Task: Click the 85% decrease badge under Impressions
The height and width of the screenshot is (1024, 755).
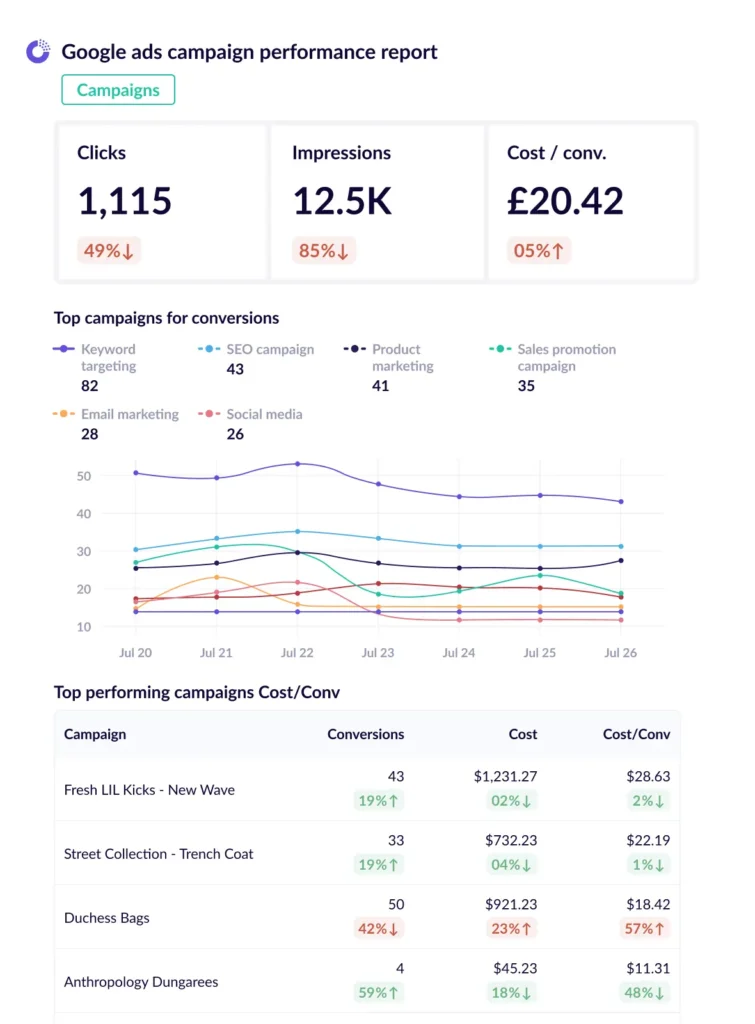Action: point(324,250)
